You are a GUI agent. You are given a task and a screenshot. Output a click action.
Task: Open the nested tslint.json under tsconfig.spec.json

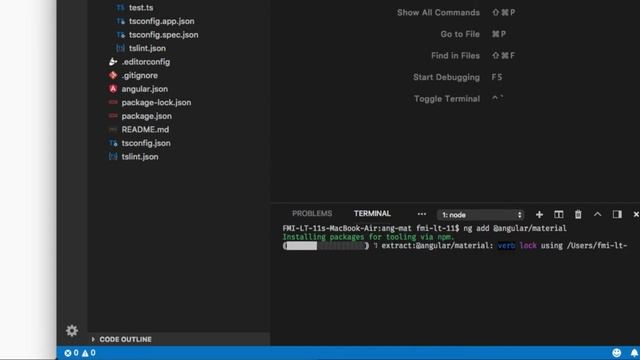pyautogui.click(x=147, y=48)
